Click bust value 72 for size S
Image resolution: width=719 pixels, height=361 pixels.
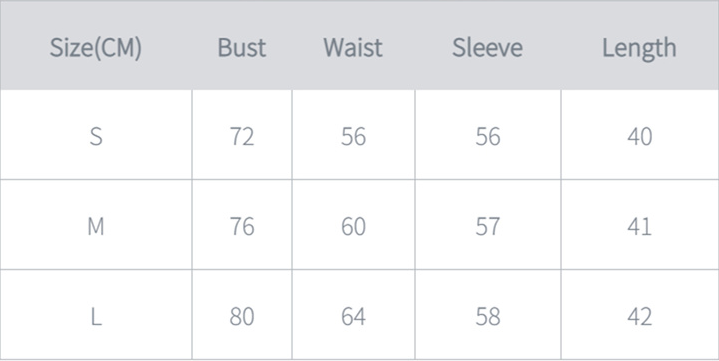(242, 136)
